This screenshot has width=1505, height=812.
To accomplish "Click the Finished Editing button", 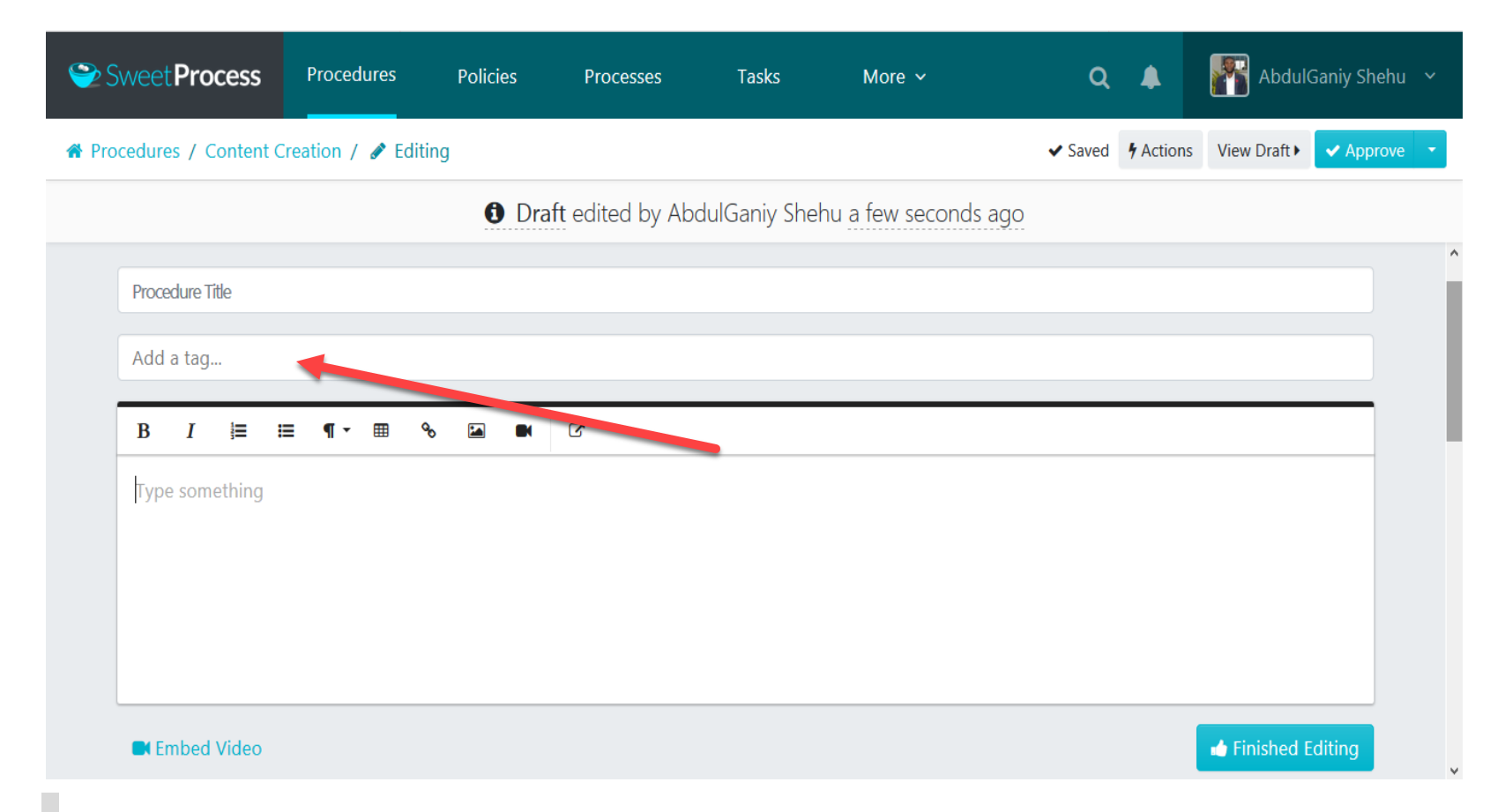I will point(1285,748).
